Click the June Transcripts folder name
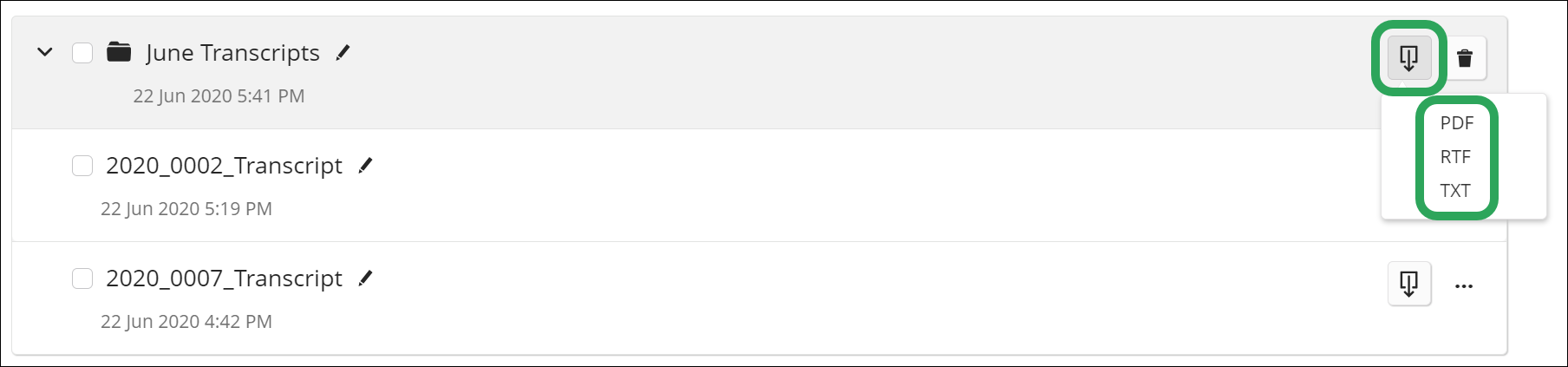 (x=232, y=53)
